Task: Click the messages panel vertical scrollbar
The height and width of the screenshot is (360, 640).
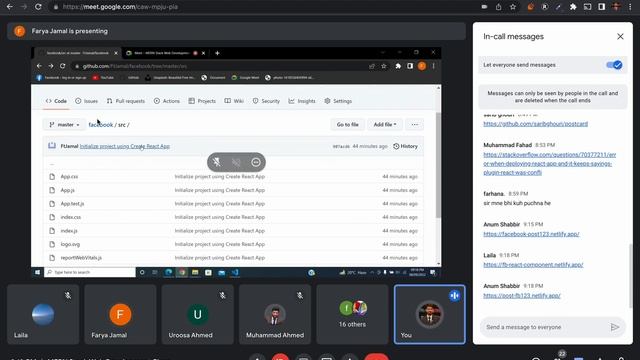Action: (631, 276)
